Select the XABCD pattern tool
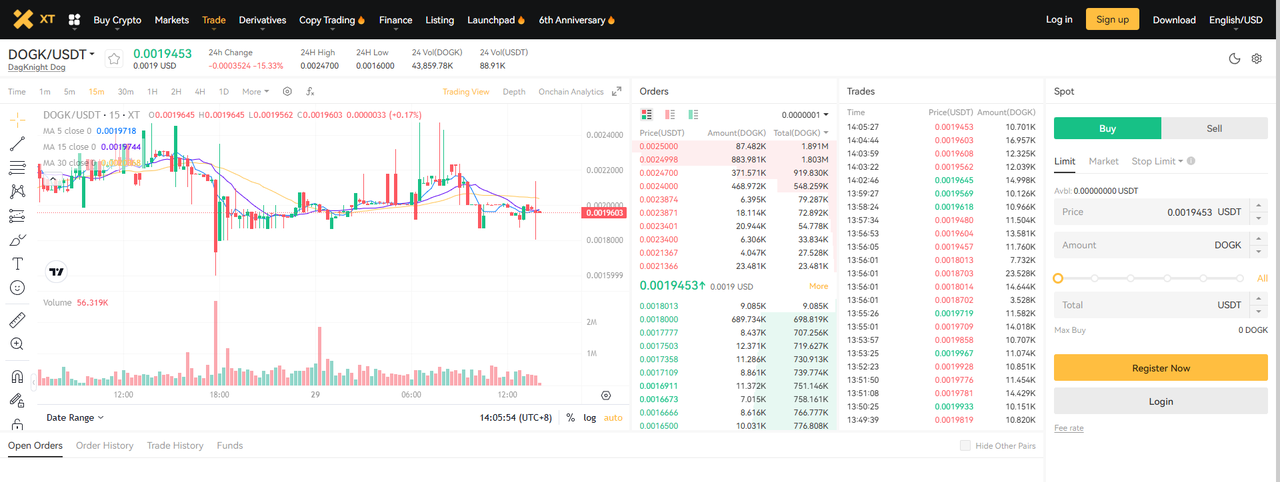This screenshot has height=482, width=1280. [x=17, y=191]
